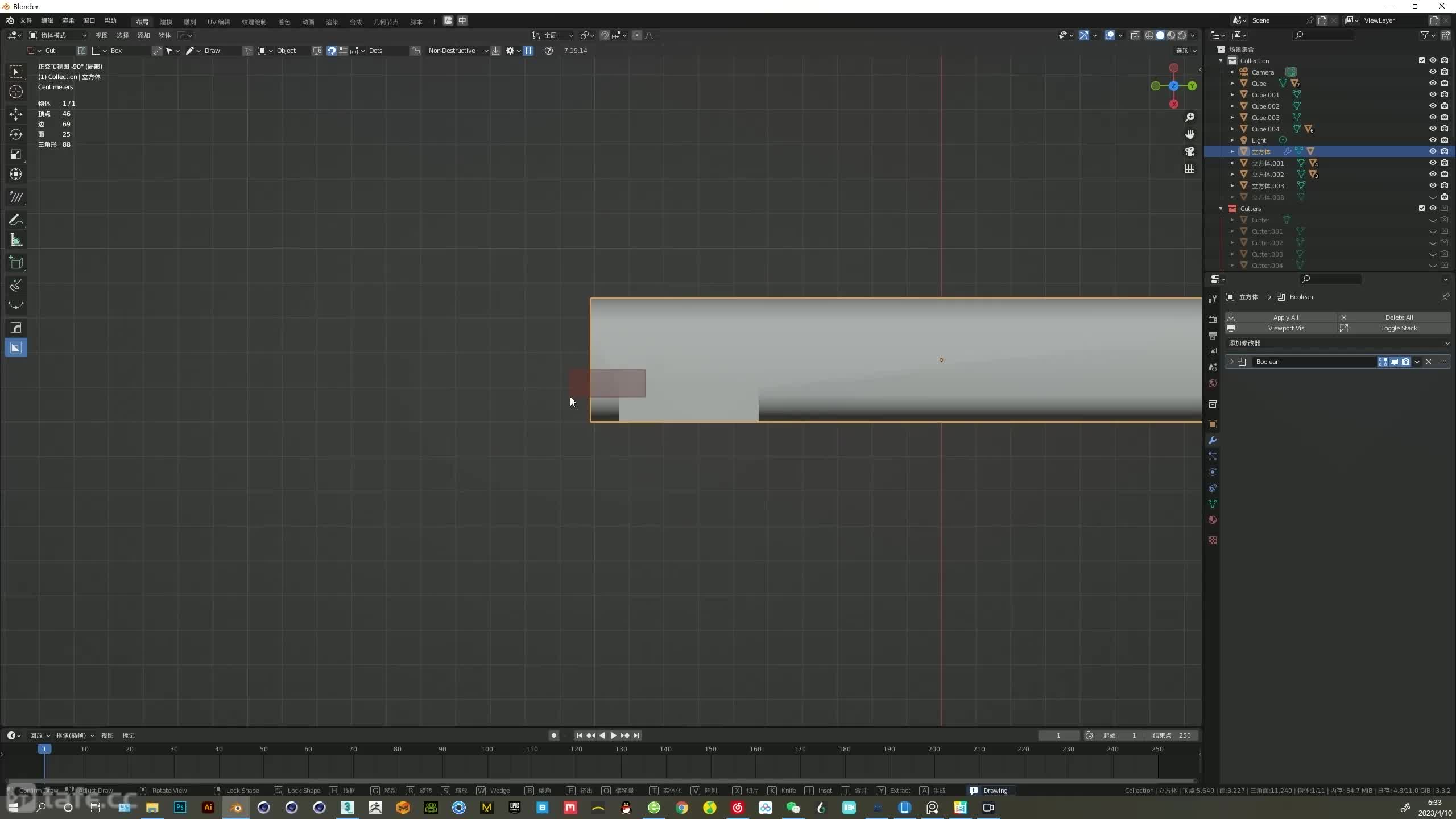The image size is (1456, 819).
Task: Expand the Boolean modifier panel
Action: [1232, 362]
